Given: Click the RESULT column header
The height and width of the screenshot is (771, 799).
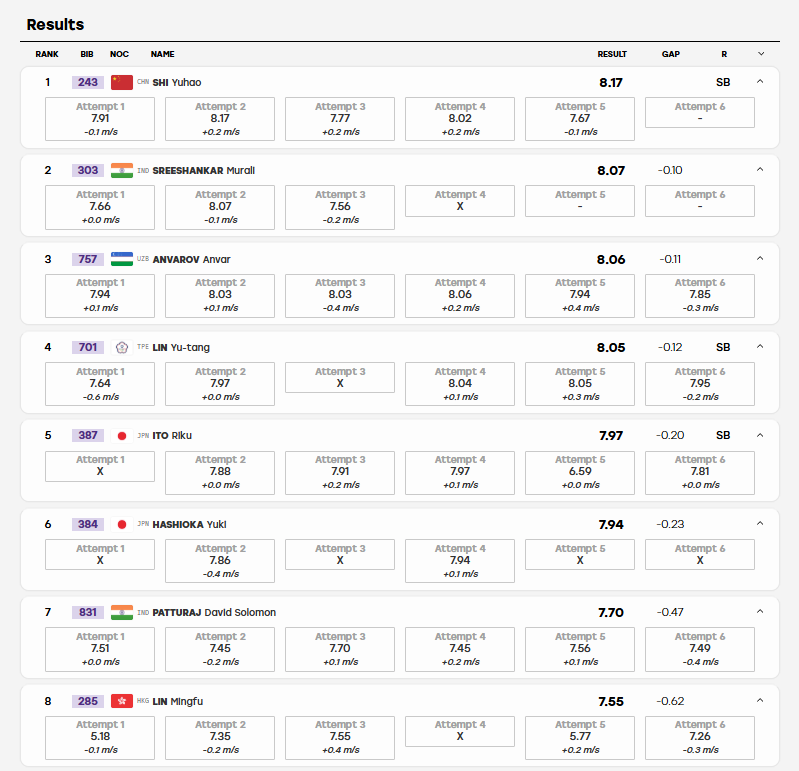Looking at the screenshot, I should [612, 54].
